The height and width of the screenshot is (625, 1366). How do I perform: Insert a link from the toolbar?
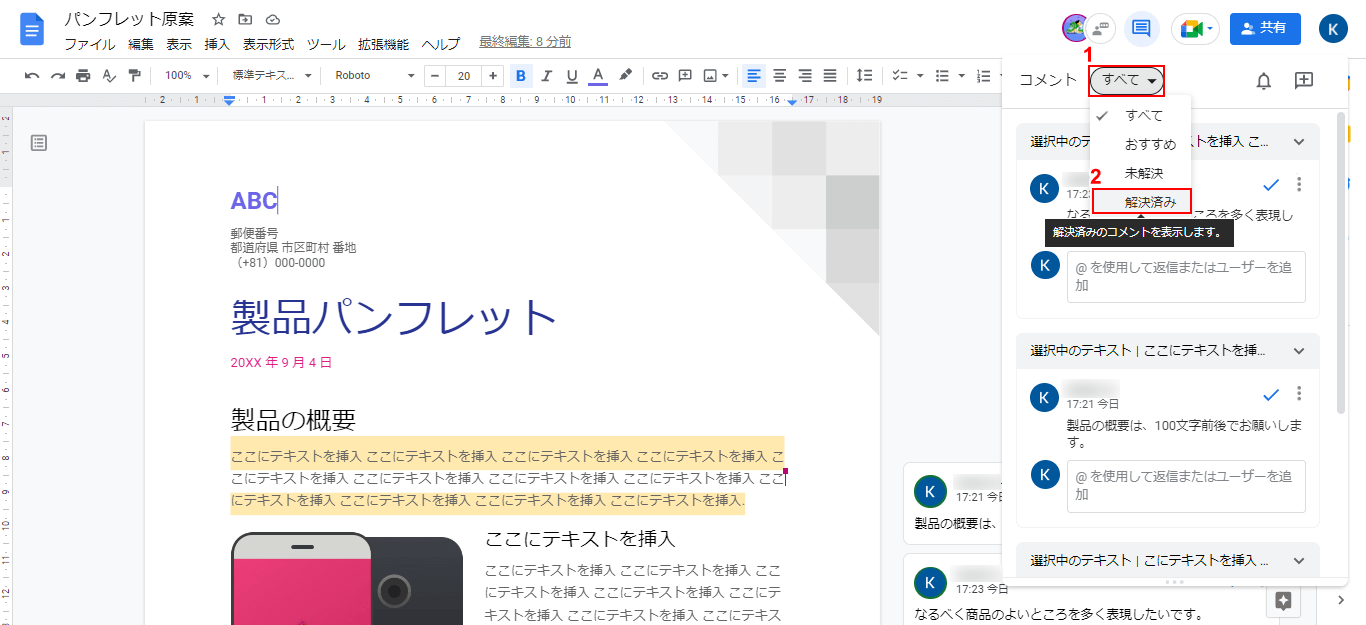pos(660,75)
